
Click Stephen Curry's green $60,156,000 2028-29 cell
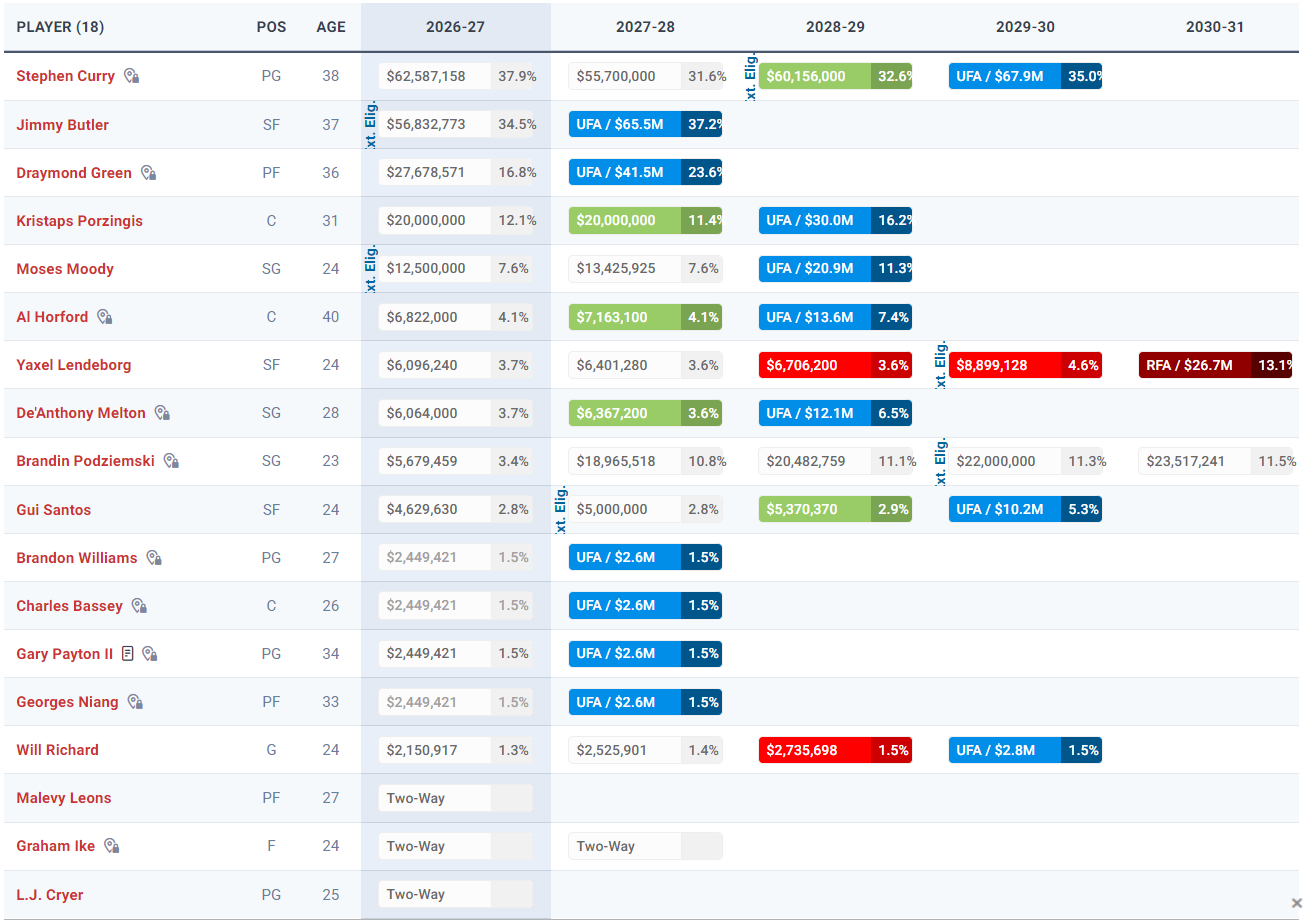tap(835, 76)
